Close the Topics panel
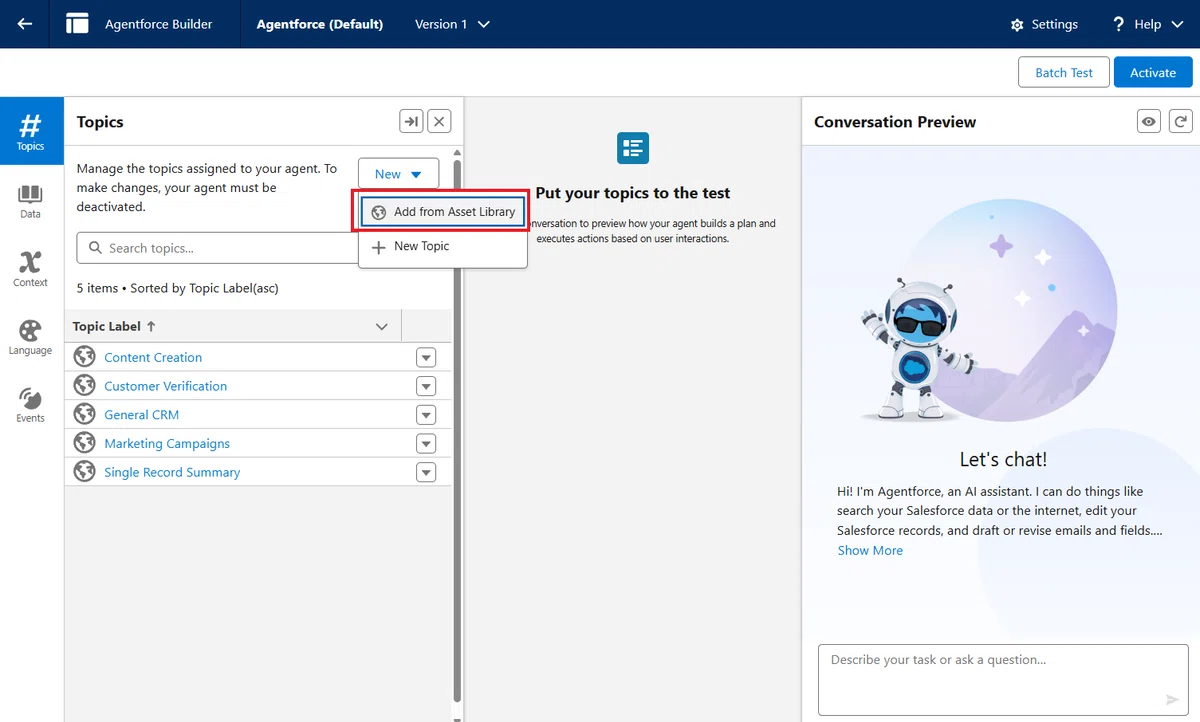This screenshot has height=722, width=1200. (x=439, y=122)
